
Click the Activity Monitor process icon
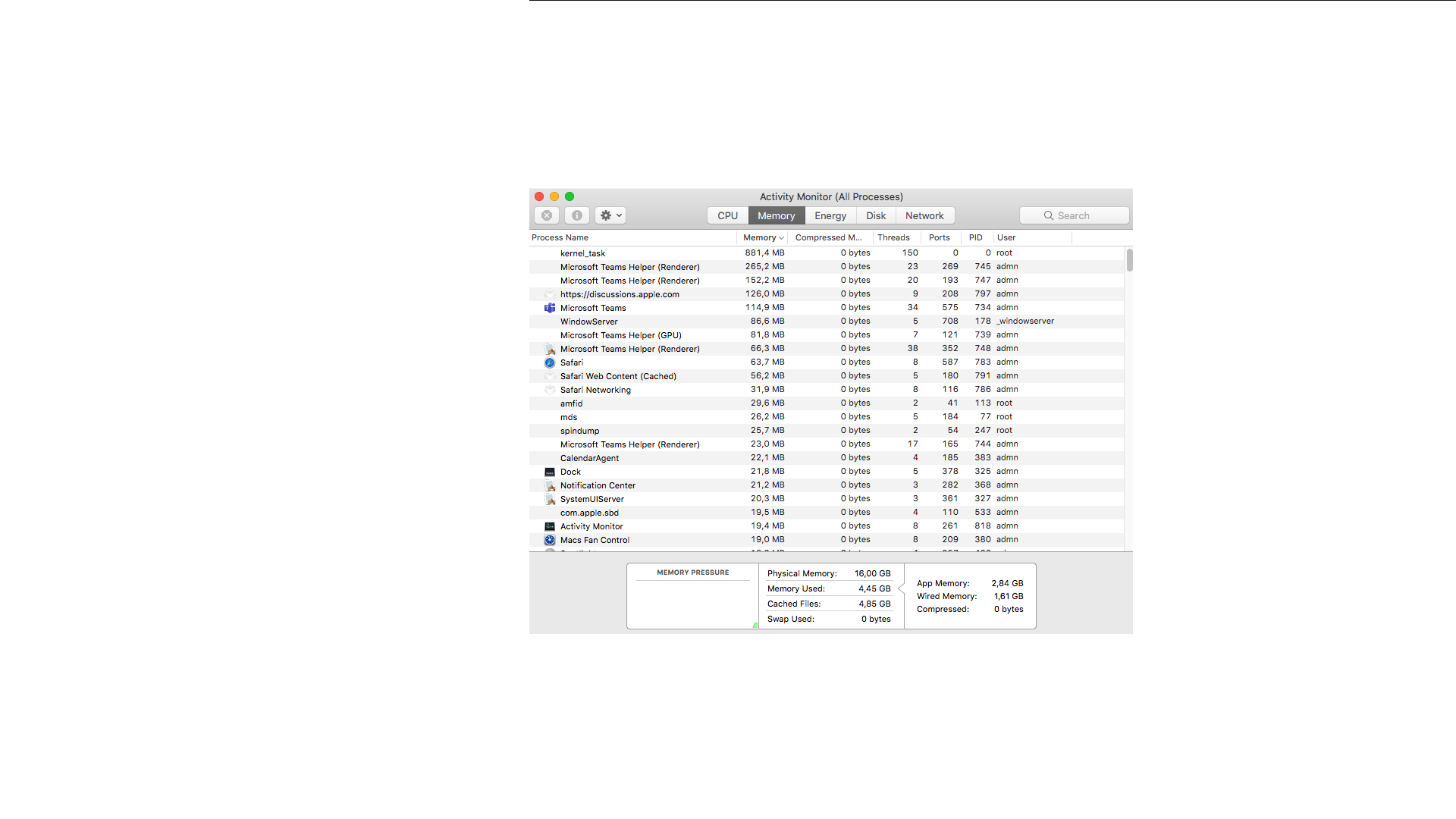tap(550, 526)
